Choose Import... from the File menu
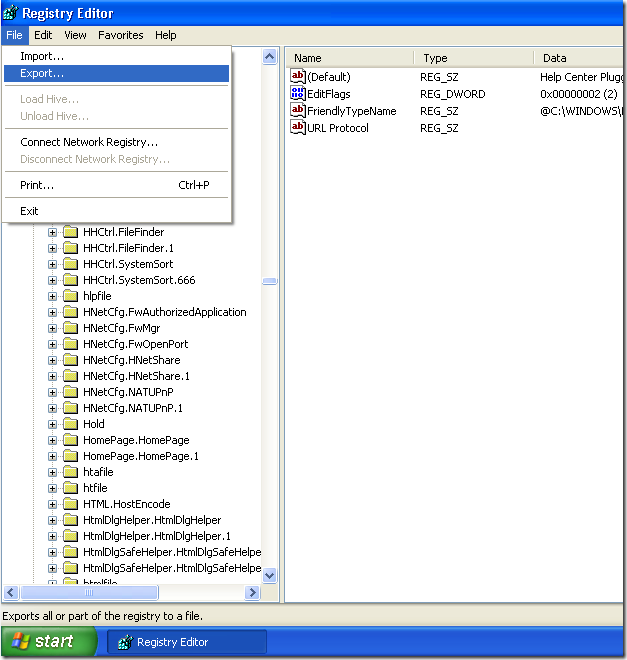Screen dimensions: 627x660 pos(117,56)
